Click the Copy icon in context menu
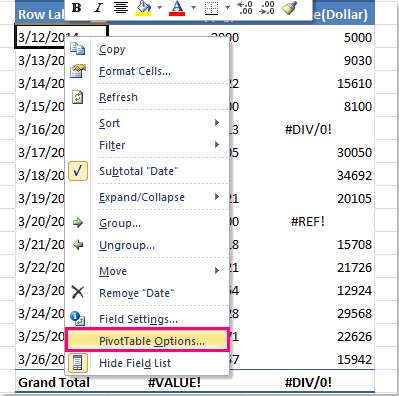The width and height of the screenshot is (399, 396). click(x=77, y=49)
